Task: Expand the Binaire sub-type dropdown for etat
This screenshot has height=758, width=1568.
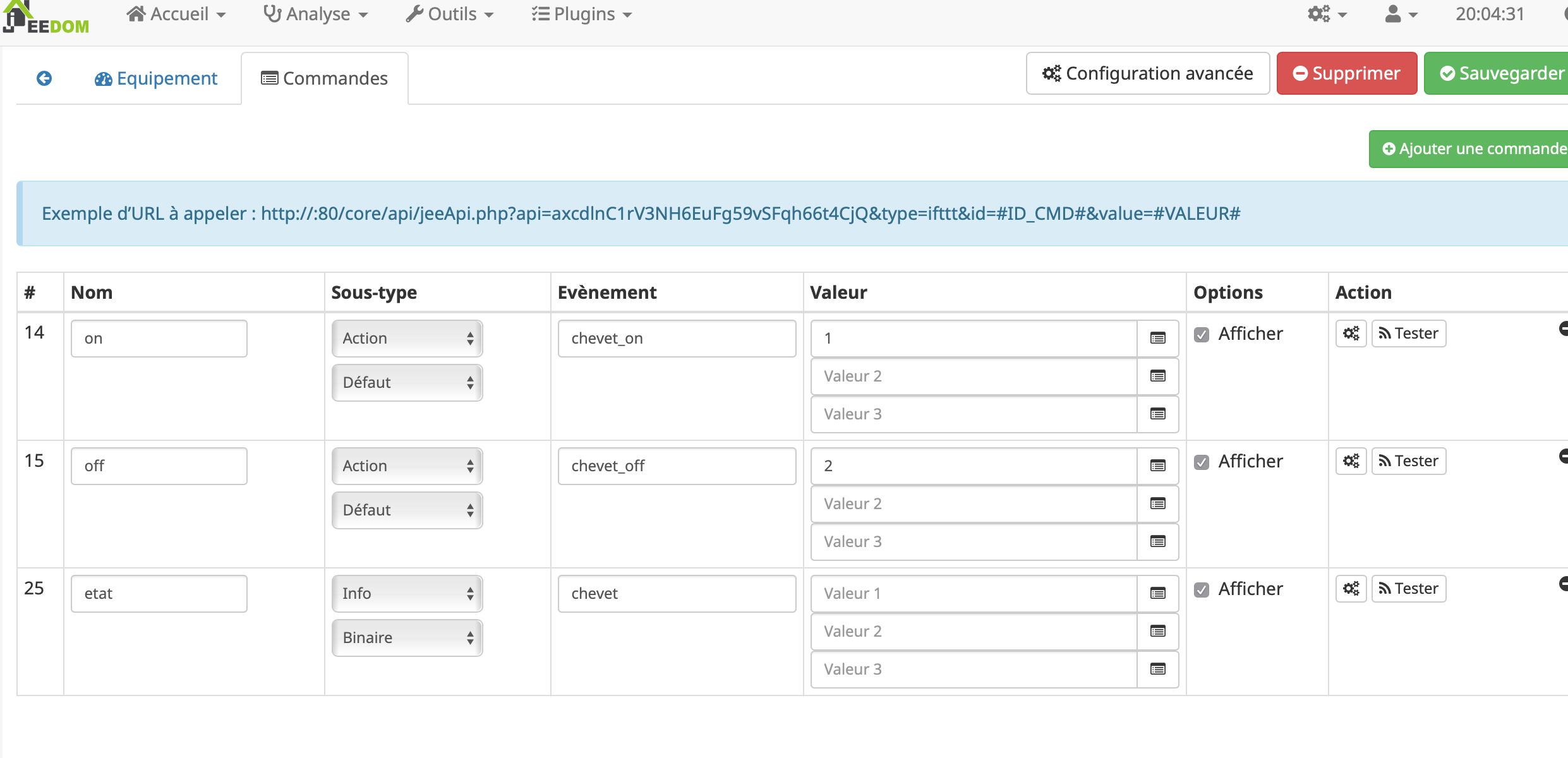Action: (404, 636)
